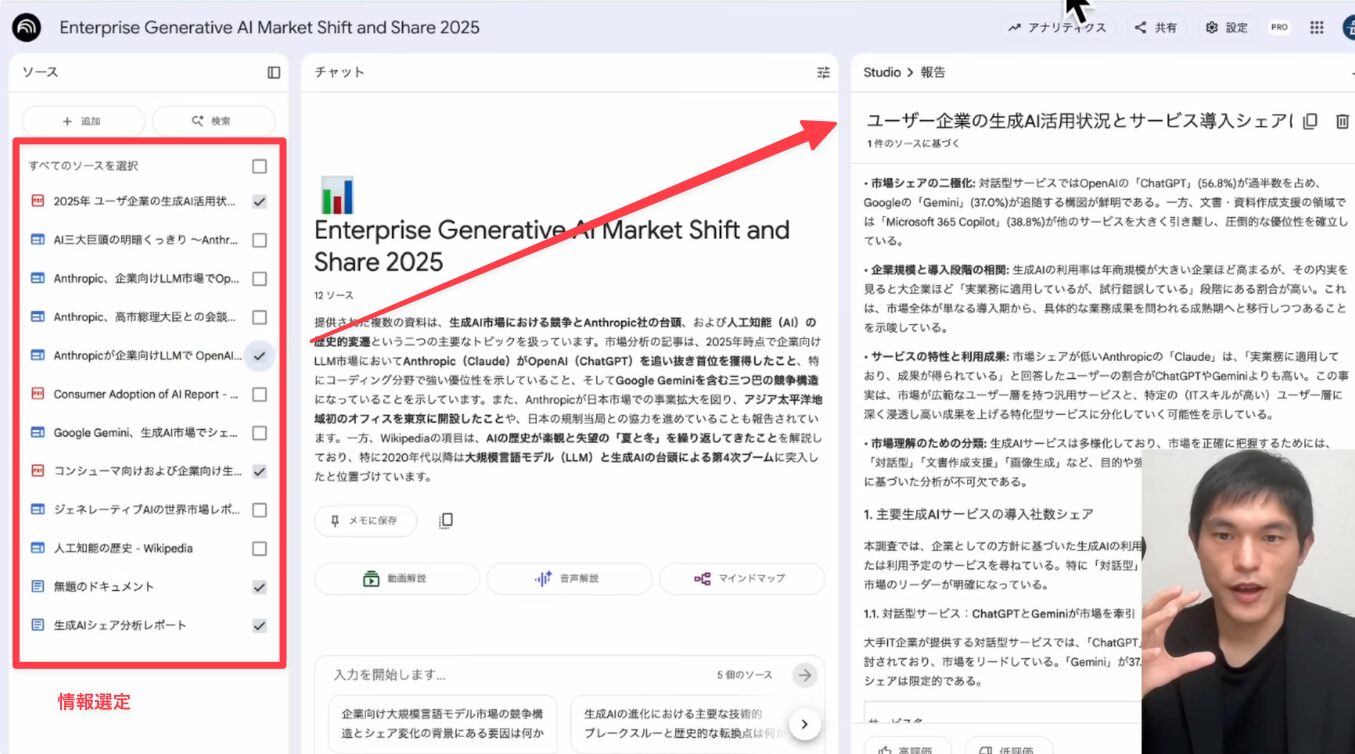Open chat settings via sliders icon

tap(823, 72)
